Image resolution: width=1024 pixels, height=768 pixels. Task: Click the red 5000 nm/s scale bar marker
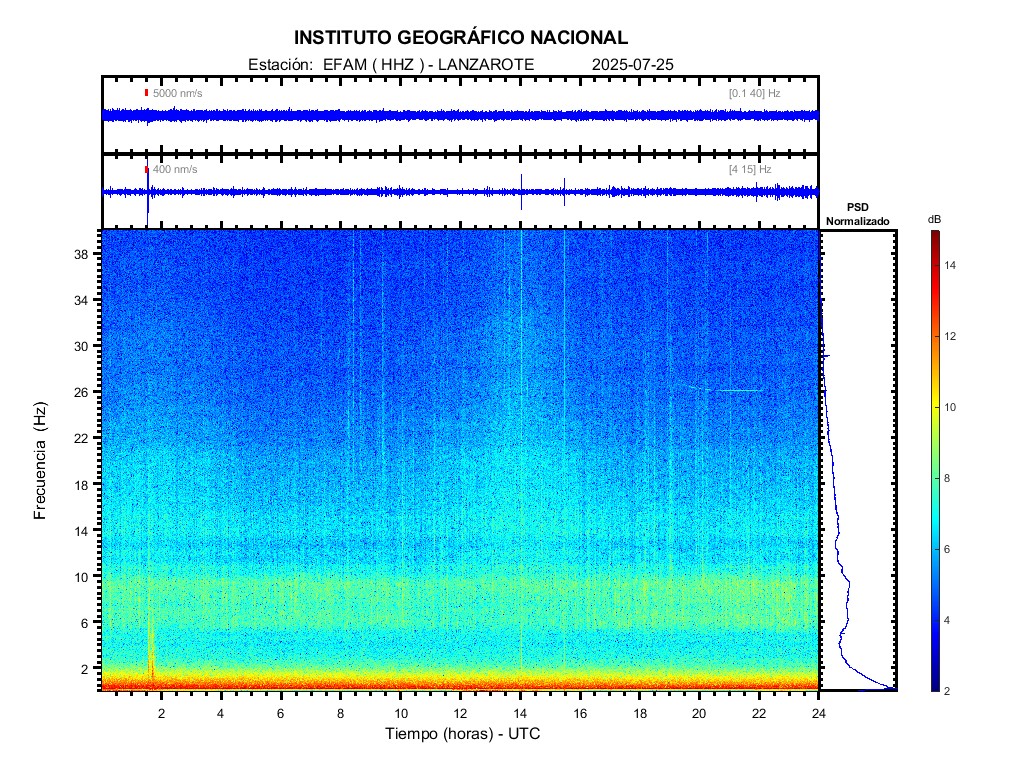pyautogui.click(x=146, y=93)
